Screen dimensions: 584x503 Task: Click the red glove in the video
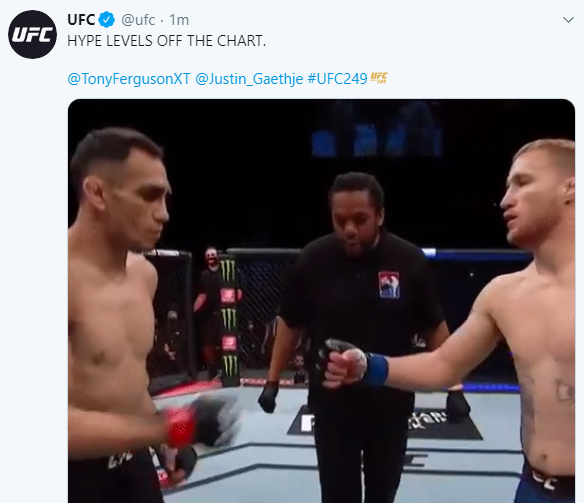[181, 427]
